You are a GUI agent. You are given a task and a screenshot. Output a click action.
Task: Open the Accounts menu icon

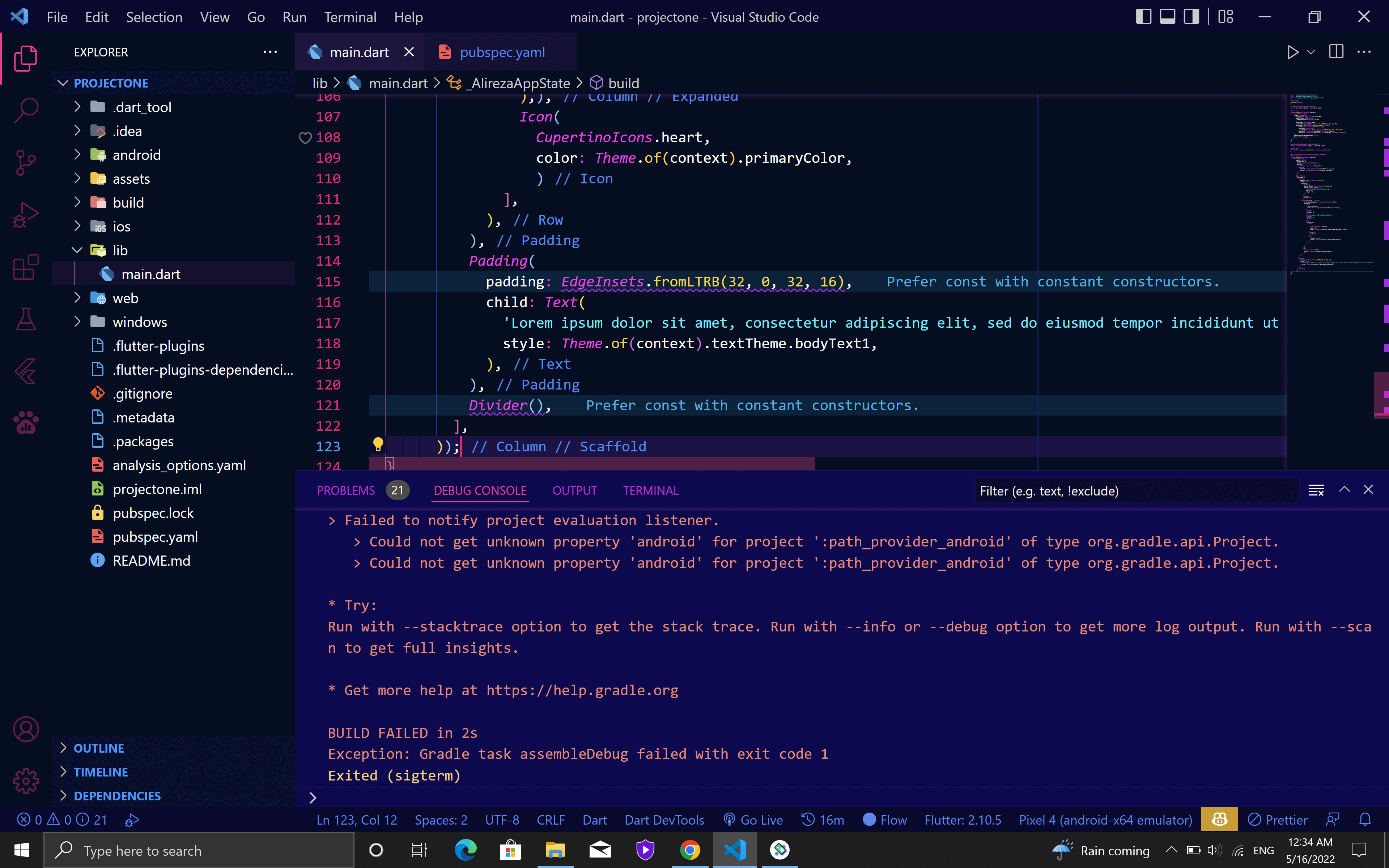26,729
